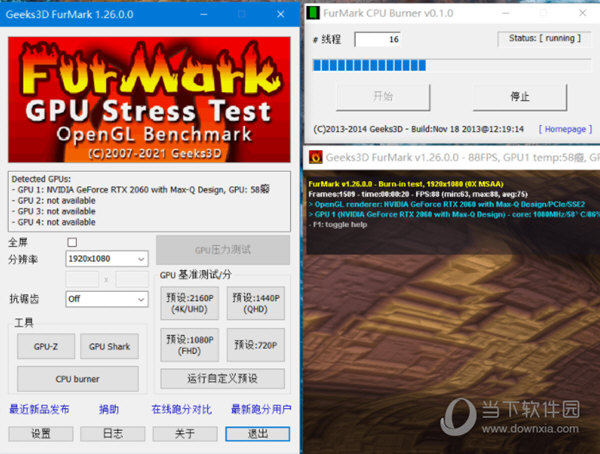
Task: Open the 最新跑分用户 link
Action: coord(261,409)
